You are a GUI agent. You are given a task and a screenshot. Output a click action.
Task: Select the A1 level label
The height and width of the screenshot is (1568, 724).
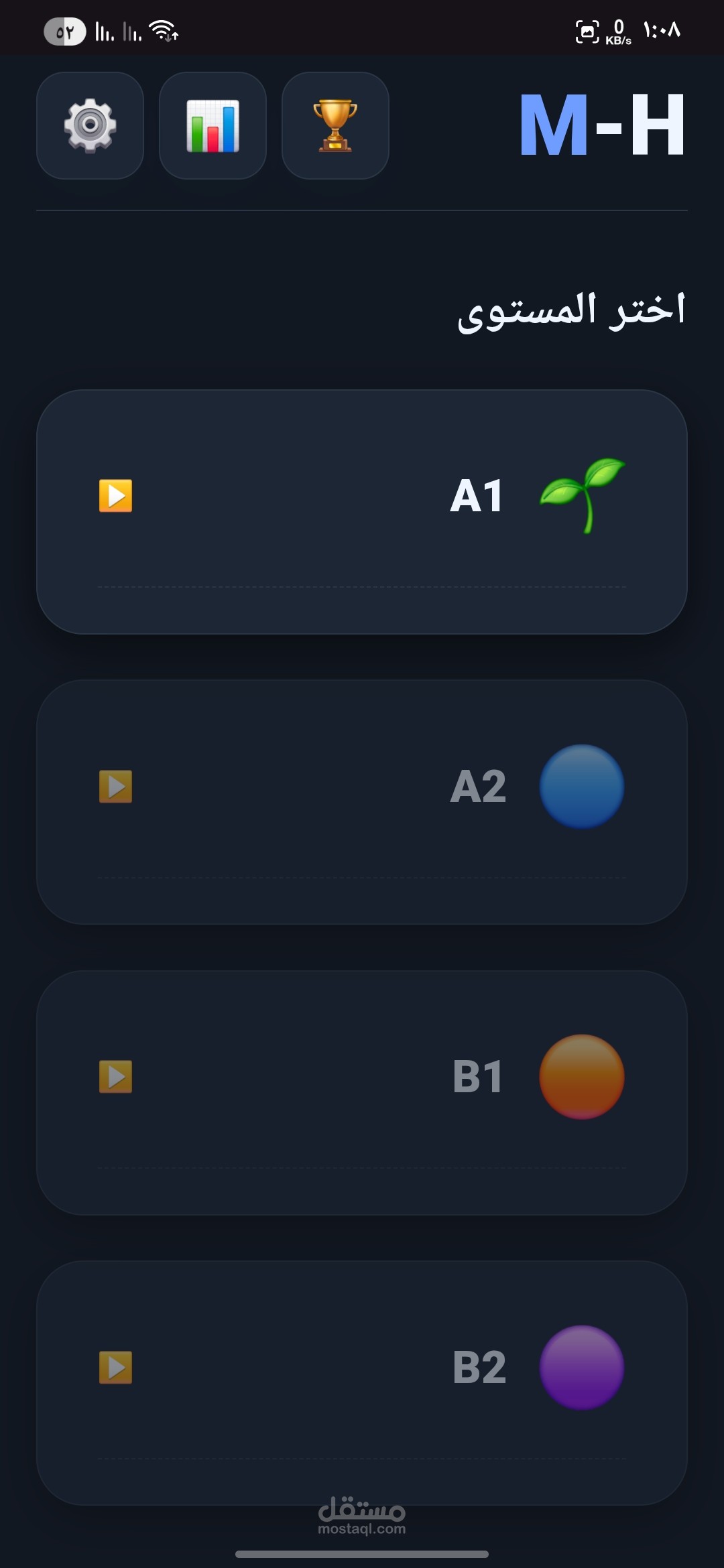tap(477, 496)
